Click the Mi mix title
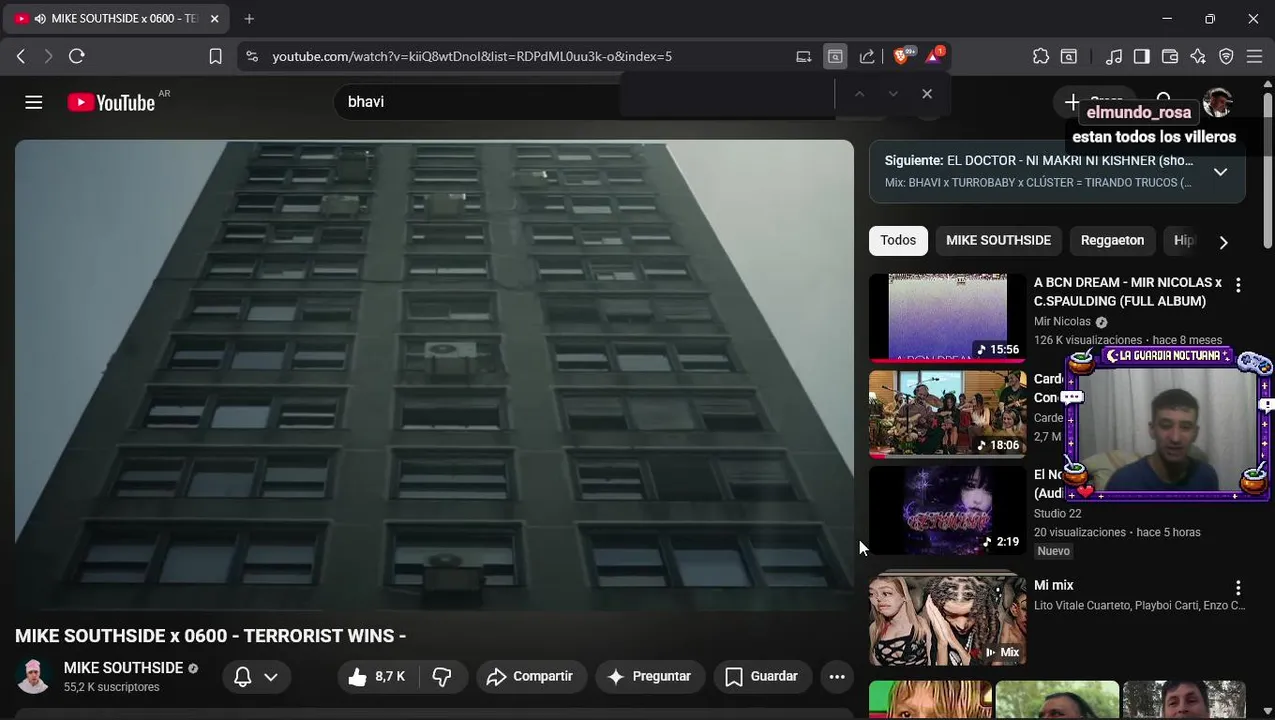Screen dimensions: 1275x720 pyautogui.click(x=1053, y=586)
